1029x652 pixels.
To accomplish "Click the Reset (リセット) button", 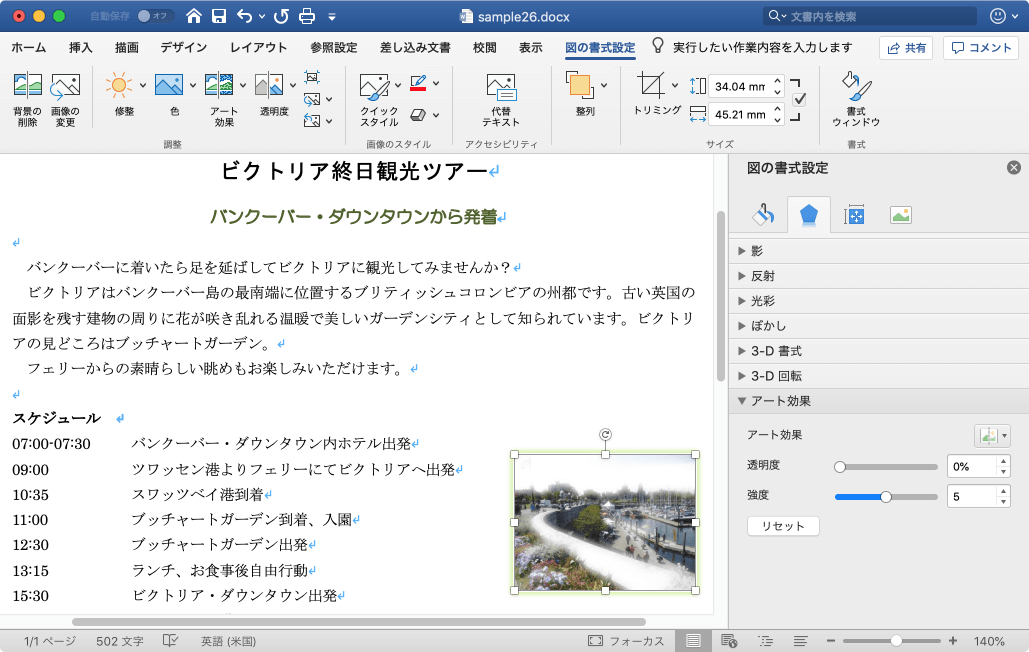I will point(783,526).
